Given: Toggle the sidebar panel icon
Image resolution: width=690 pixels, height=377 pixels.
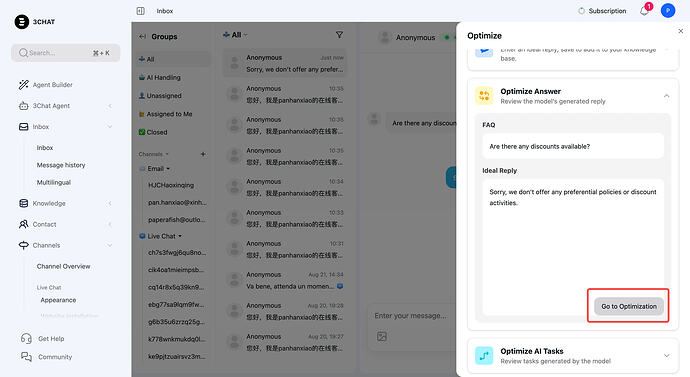Looking at the screenshot, I should point(140,11).
